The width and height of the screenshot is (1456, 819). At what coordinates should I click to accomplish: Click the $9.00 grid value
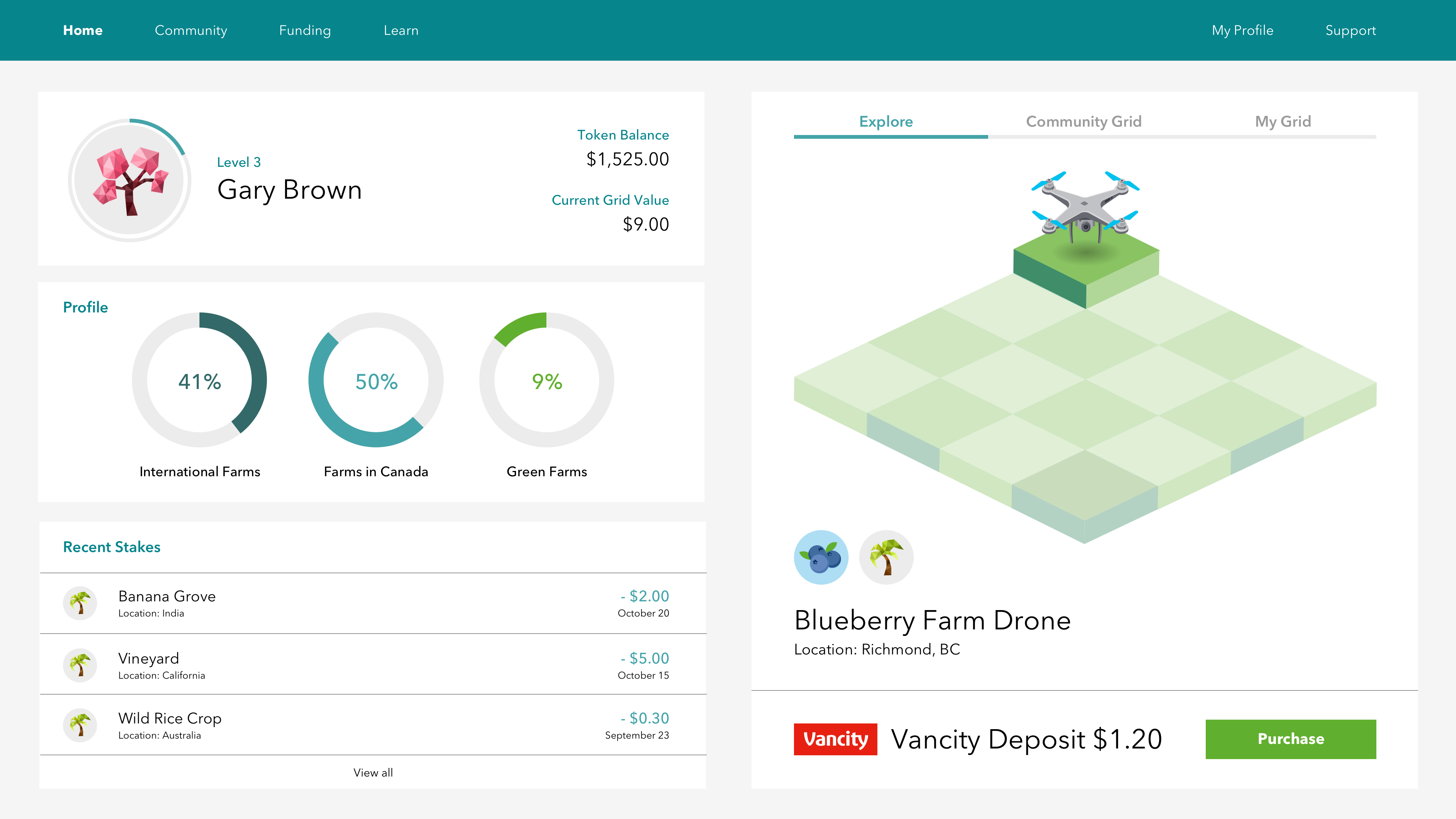pyautogui.click(x=645, y=224)
